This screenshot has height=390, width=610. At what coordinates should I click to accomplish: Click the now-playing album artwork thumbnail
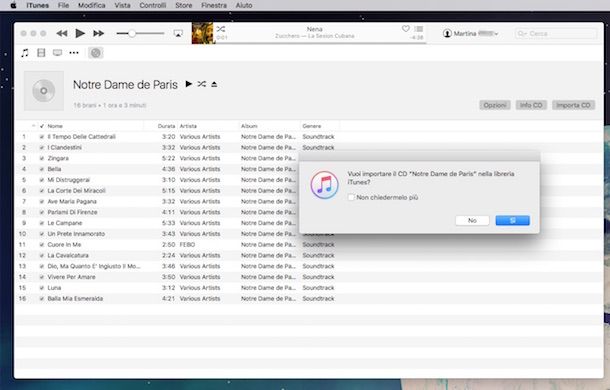coord(203,33)
